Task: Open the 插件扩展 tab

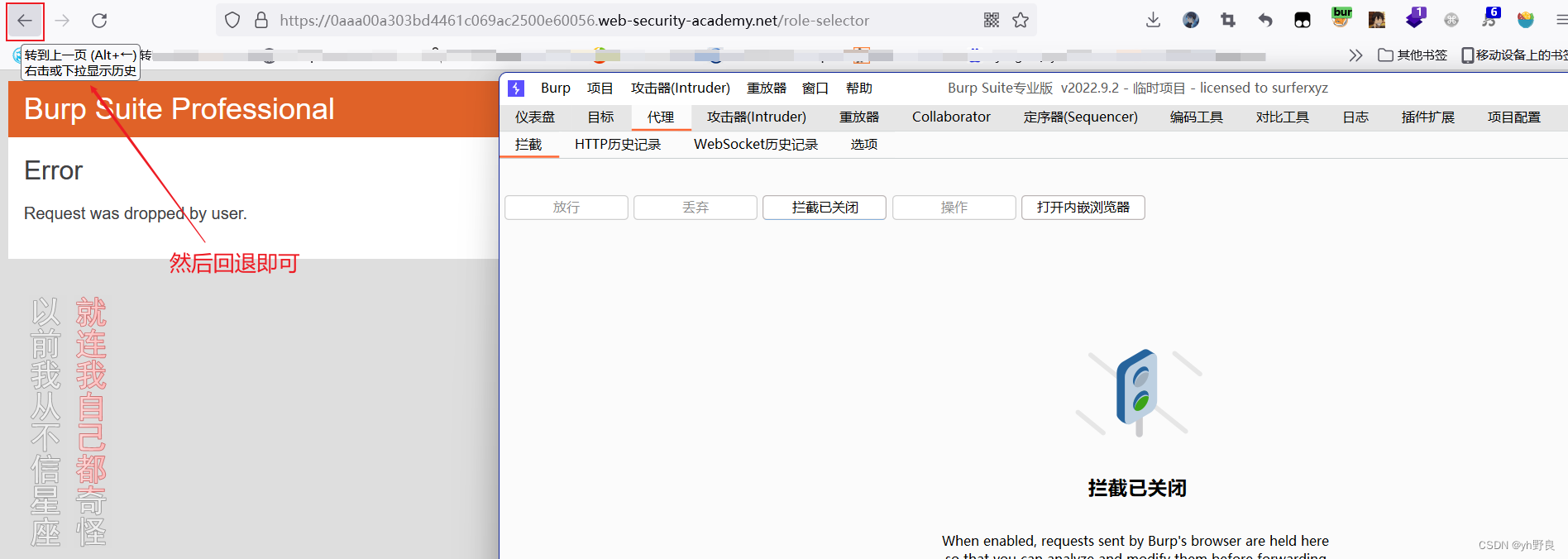Action: click(1428, 117)
